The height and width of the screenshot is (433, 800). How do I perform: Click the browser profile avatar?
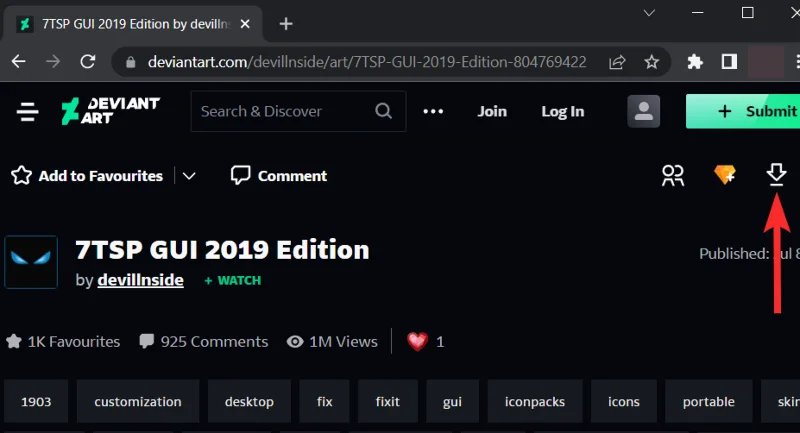[766, 62]
